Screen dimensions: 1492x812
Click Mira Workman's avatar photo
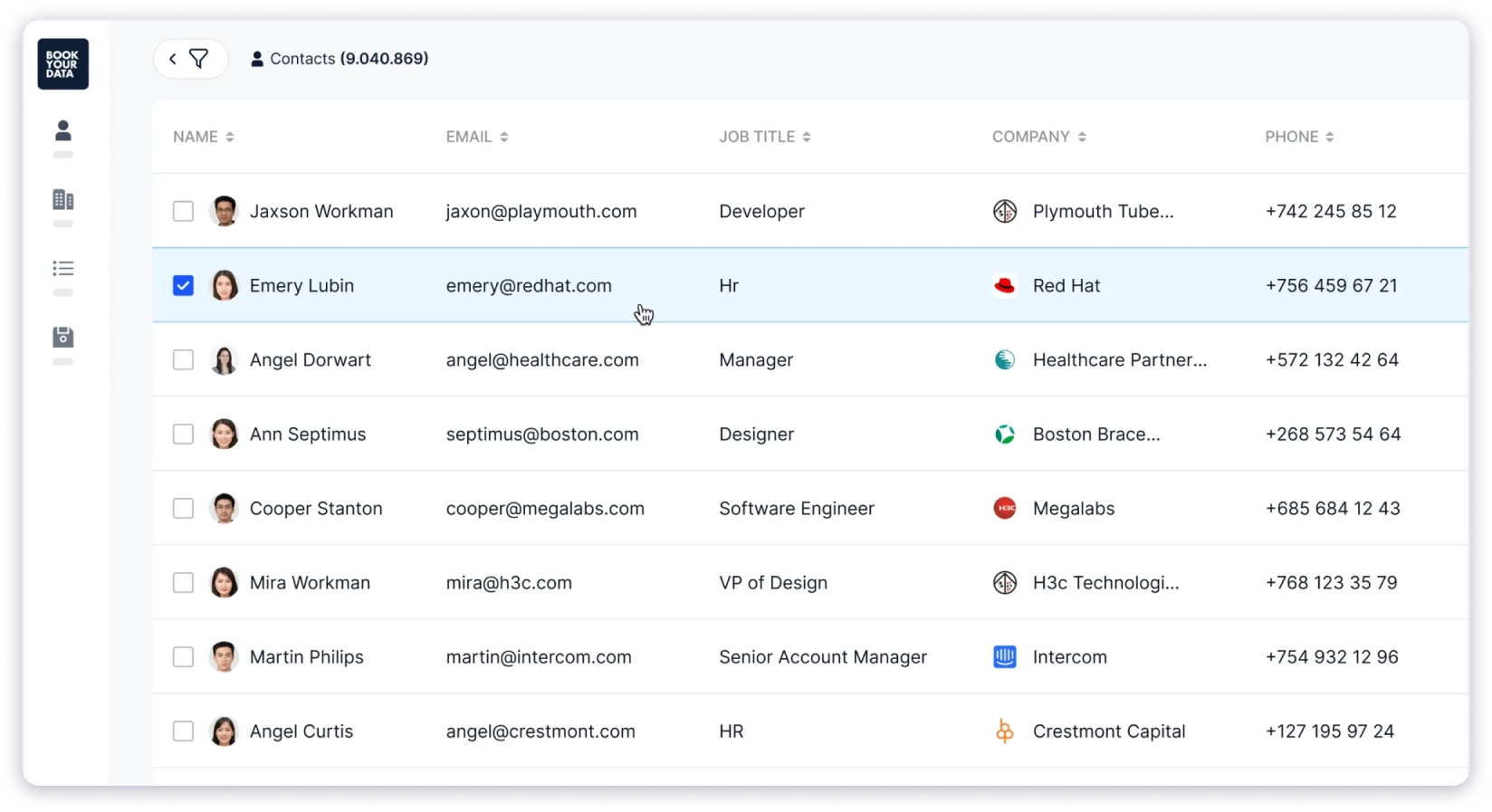(224, 582)
